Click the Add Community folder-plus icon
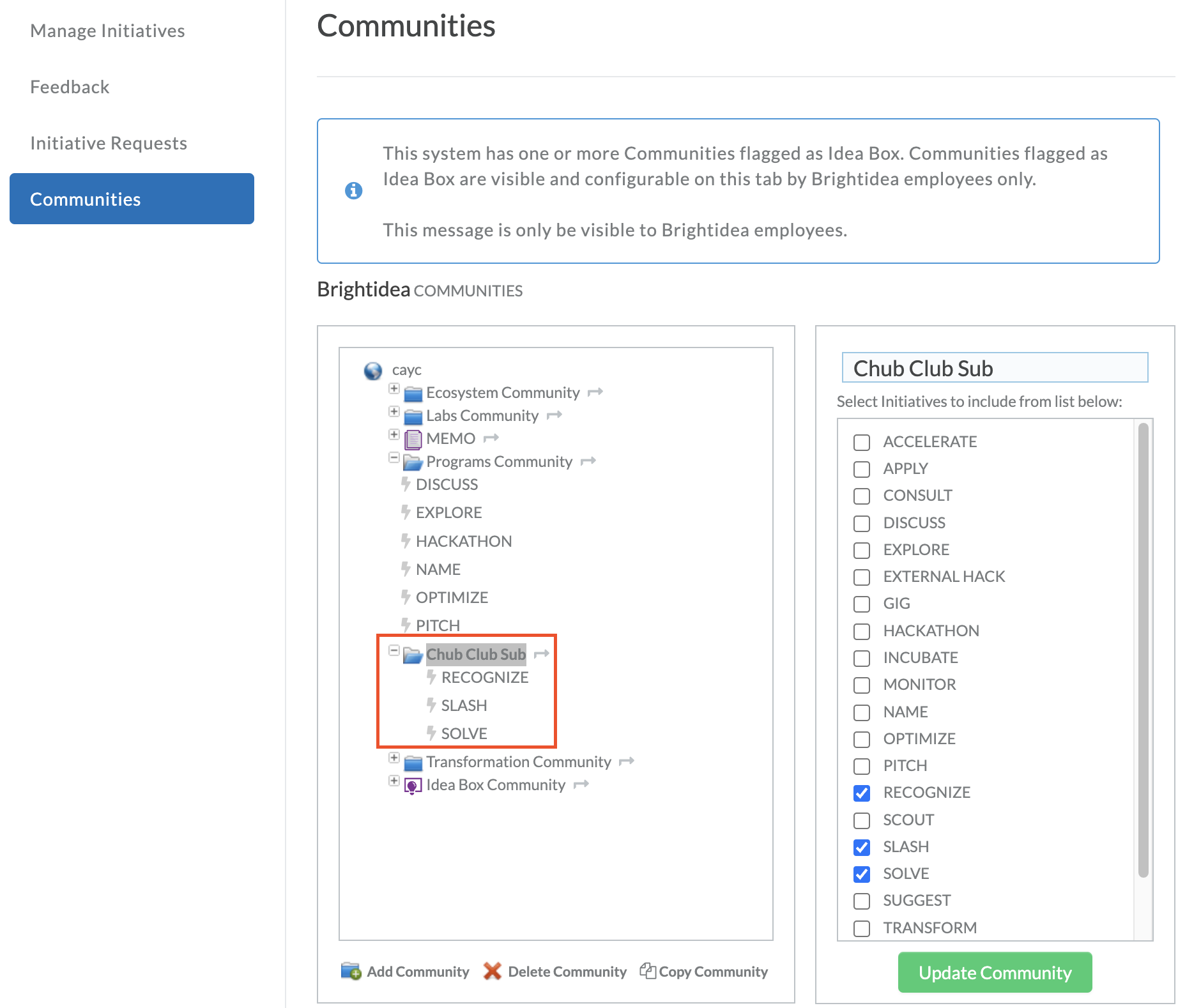Image resolution: width=1178 pixels, height=1008 pixels. tap(351, 971)
